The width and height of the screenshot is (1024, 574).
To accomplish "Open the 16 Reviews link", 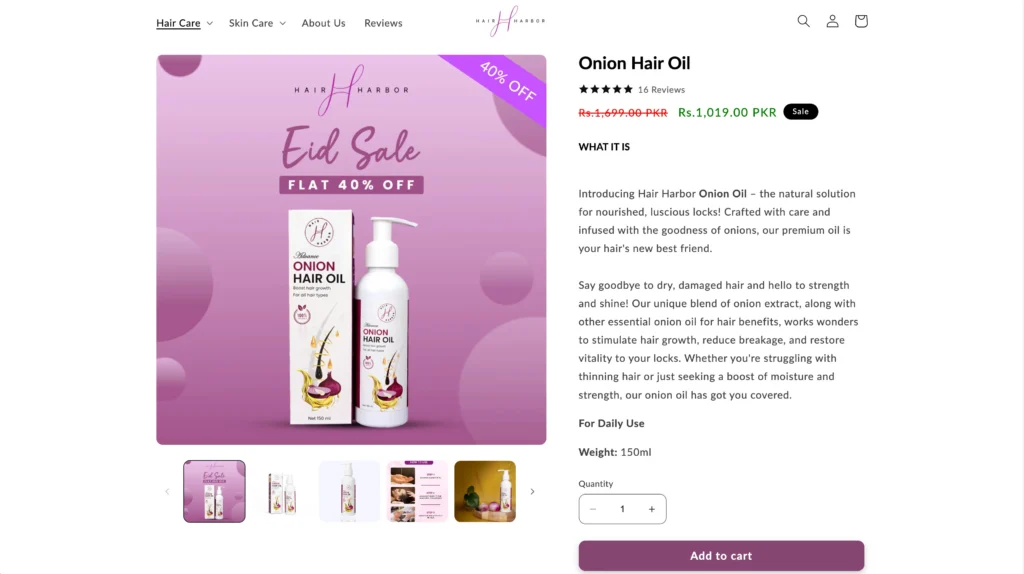I will pyautogui.click(x=662, y=89).
